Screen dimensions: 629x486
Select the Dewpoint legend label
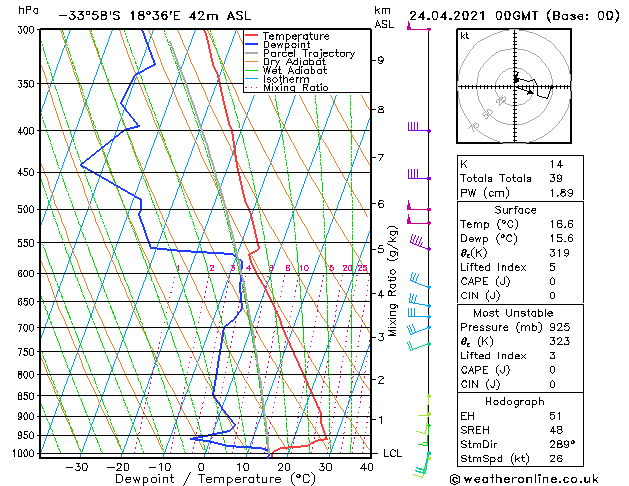pos(287,45)
